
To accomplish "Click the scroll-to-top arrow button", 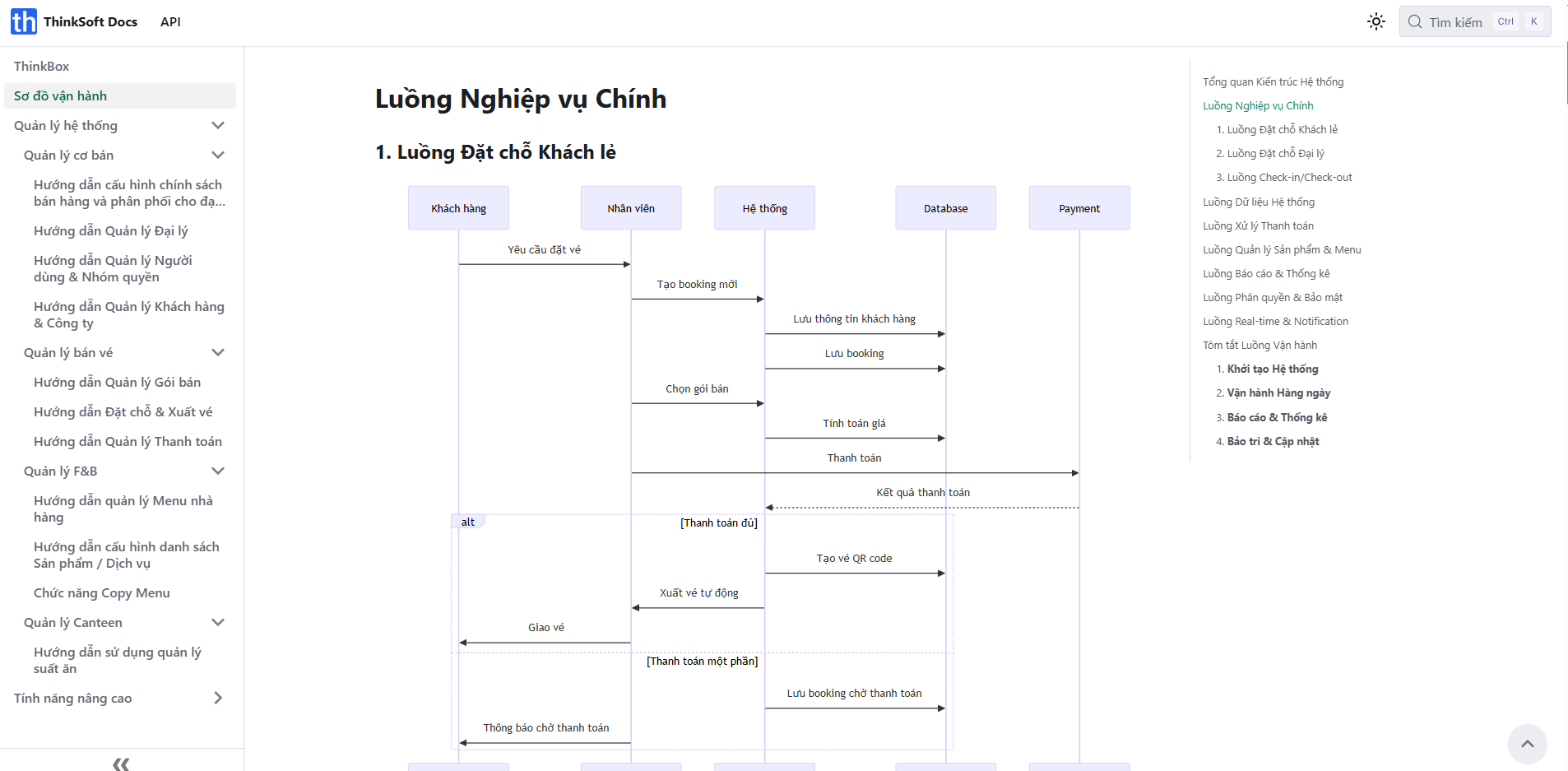I will pos(1527,744).
